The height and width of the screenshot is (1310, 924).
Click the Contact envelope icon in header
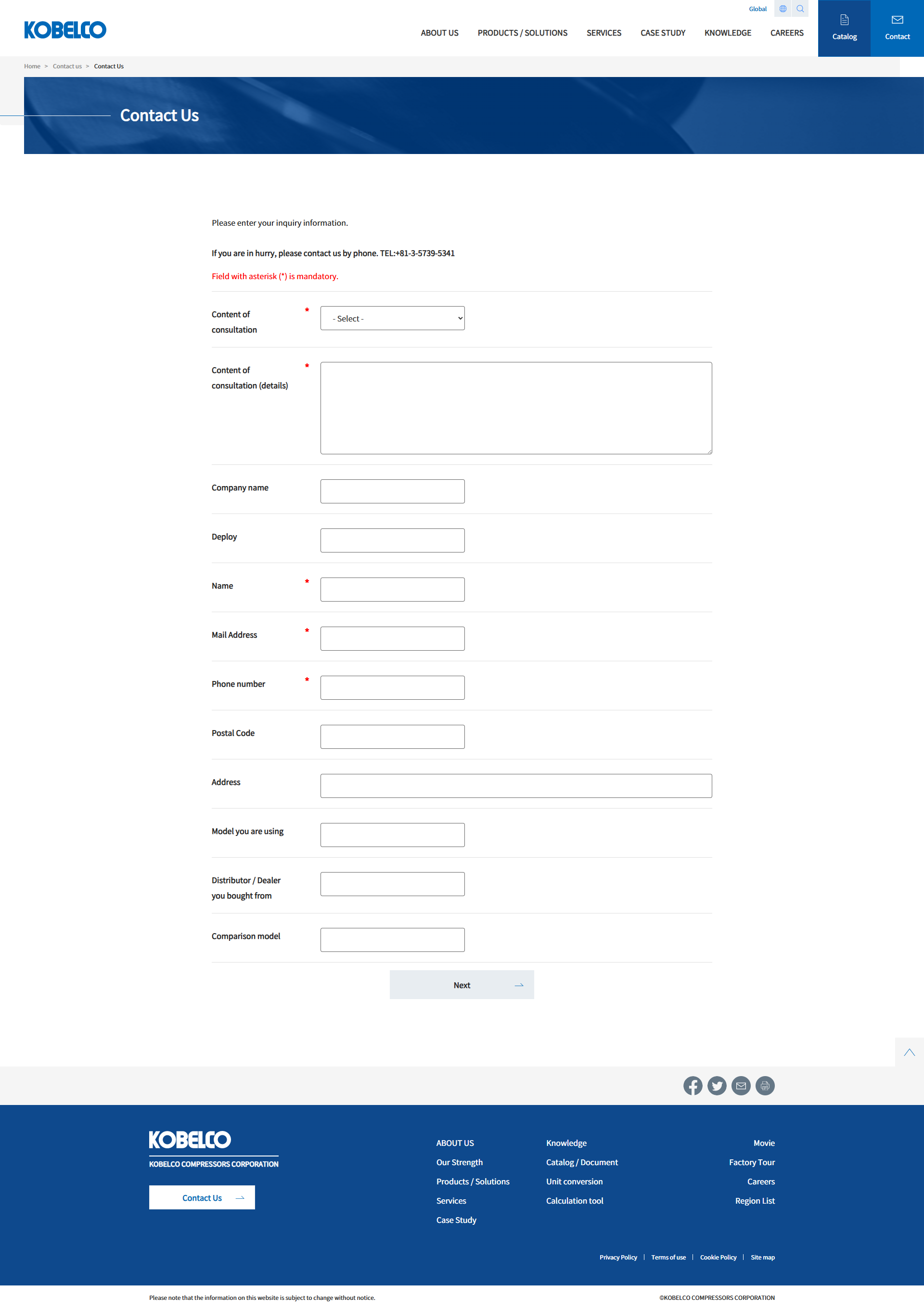pos(897,21)
